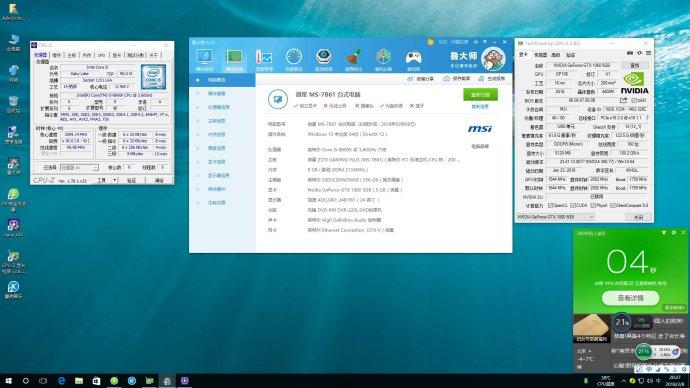The width and height of the screenshot is (690, 388).
Task: Click MSI brand logo in Ludashi
Action: [x=480, y=129]
